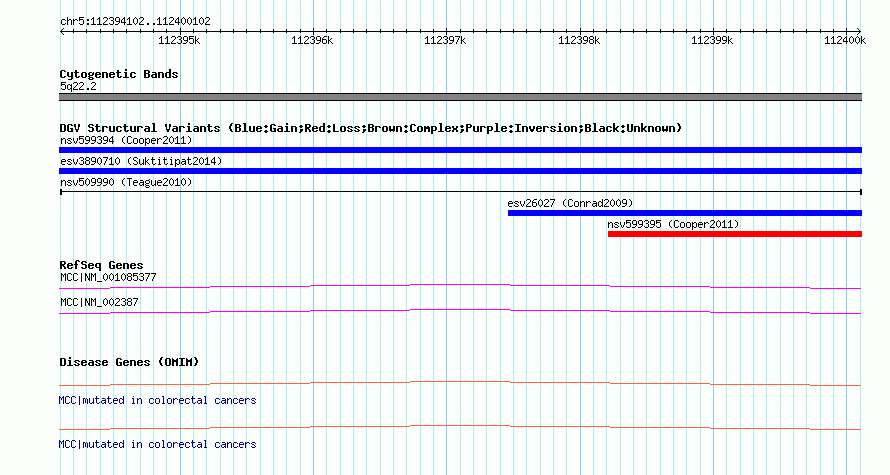Click the 5q22.2 band label

point(78,86)
